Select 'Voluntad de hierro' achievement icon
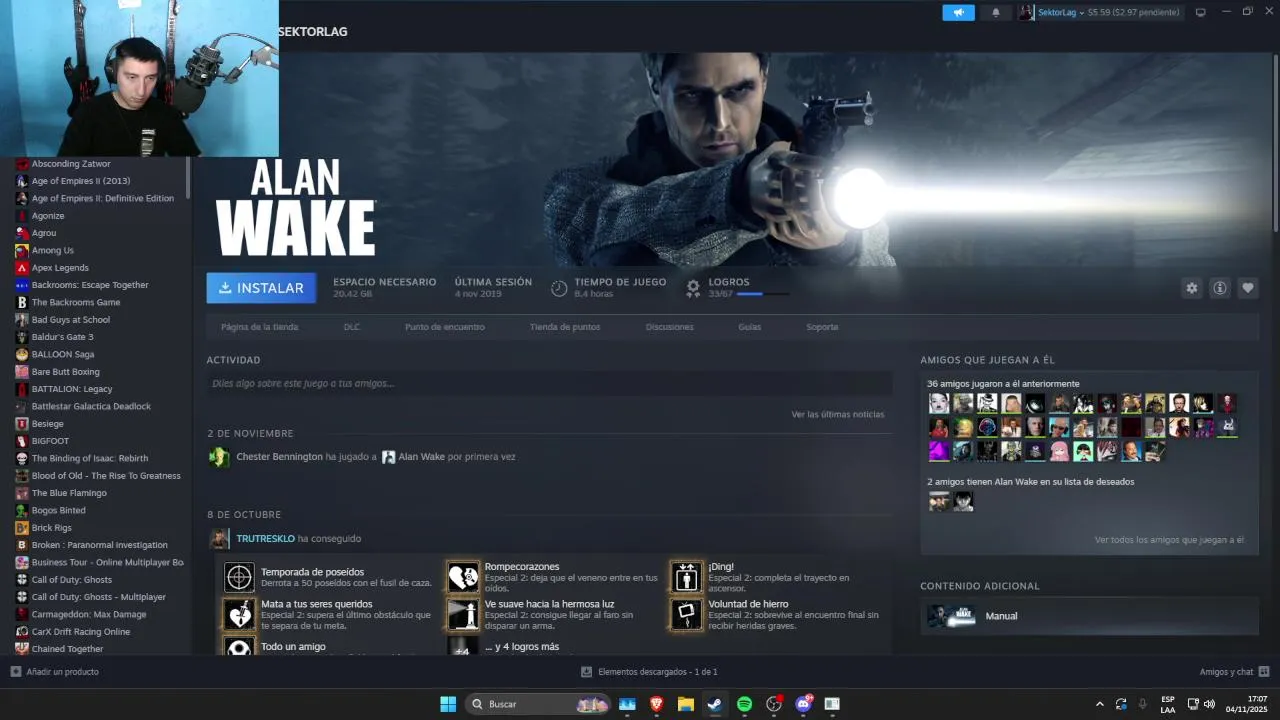1280x720 pixels. [687, 614]
